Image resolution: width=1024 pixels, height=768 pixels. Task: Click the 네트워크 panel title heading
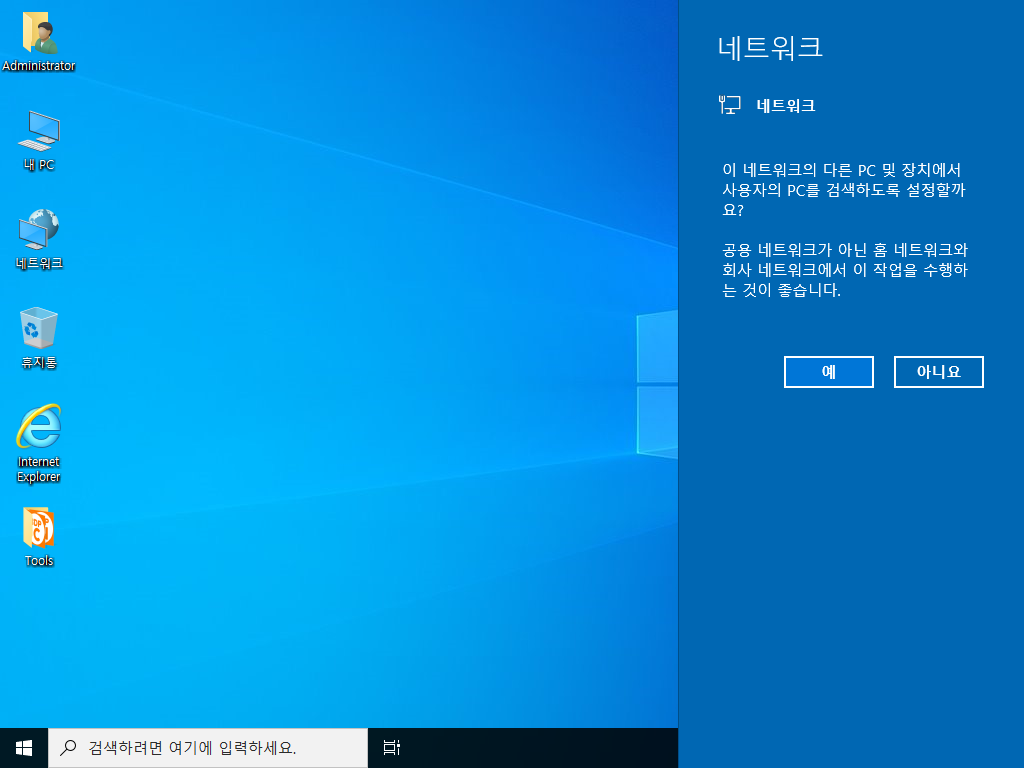click(x=770, y=48)
